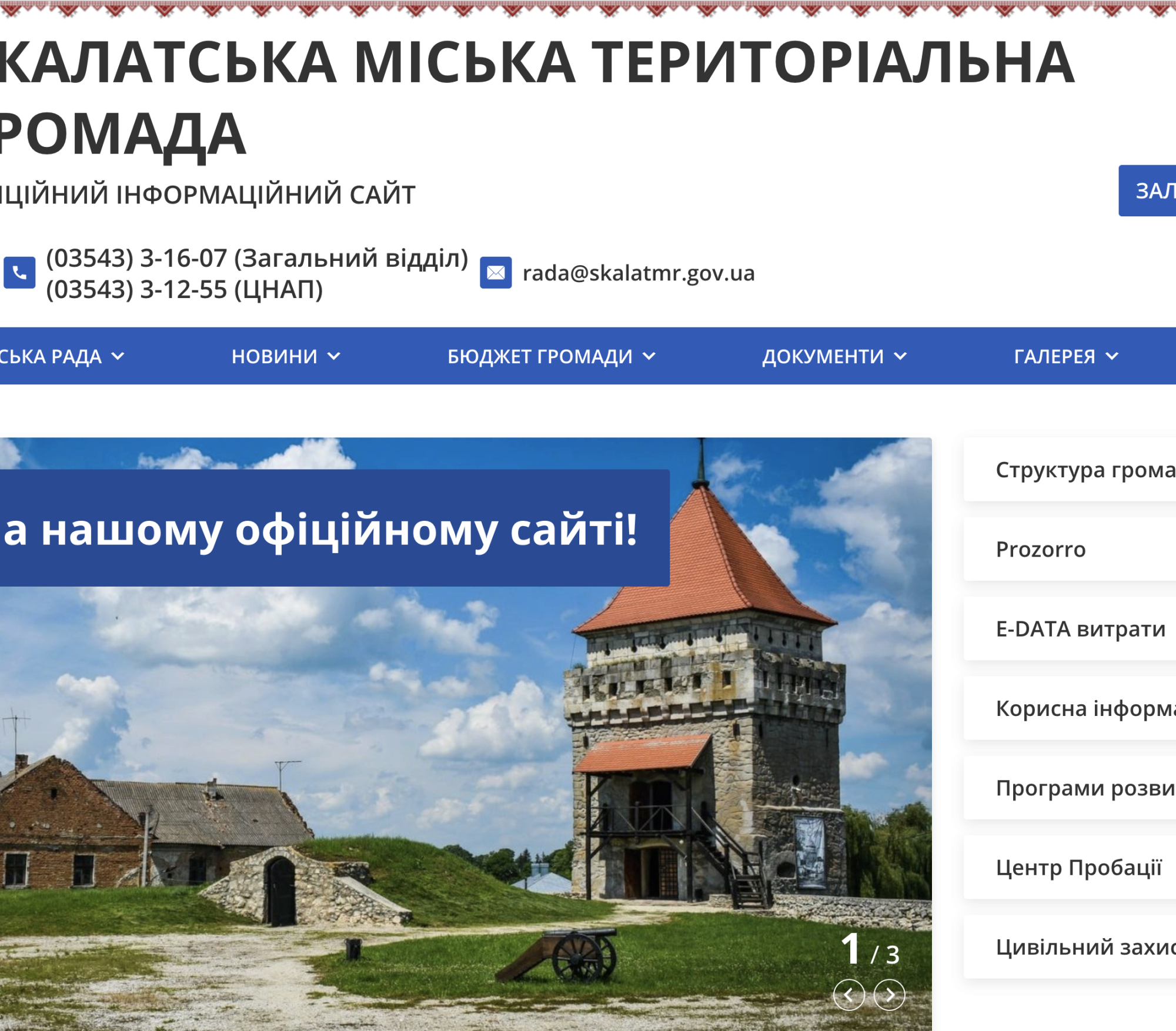Expand the РАДА menu chevron
The image size is (1176, 1031).
pyautogui.click(x=118, y=356)
